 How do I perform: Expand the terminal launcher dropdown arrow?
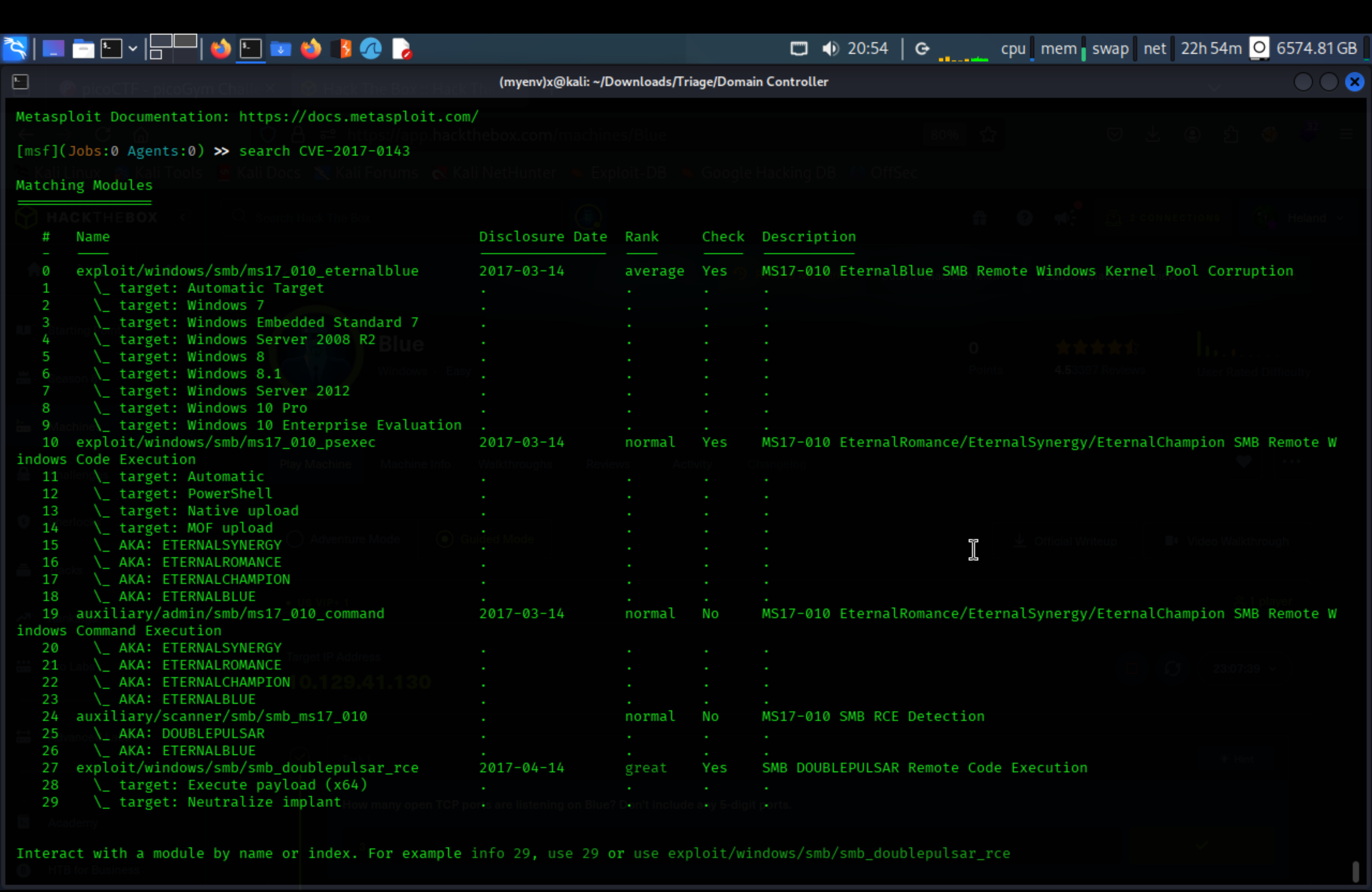pos(133,49)
